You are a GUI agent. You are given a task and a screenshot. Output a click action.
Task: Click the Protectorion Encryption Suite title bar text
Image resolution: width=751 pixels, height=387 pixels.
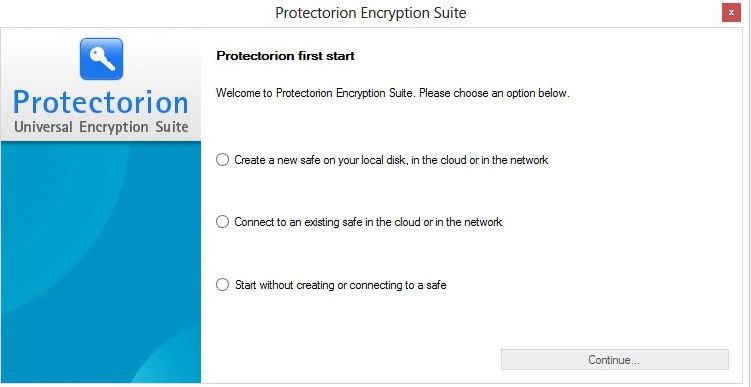click(371, 13)
